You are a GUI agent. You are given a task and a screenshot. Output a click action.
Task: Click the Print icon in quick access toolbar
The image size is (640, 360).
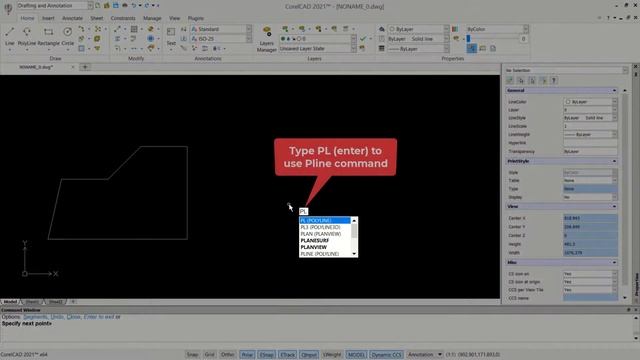124,6
